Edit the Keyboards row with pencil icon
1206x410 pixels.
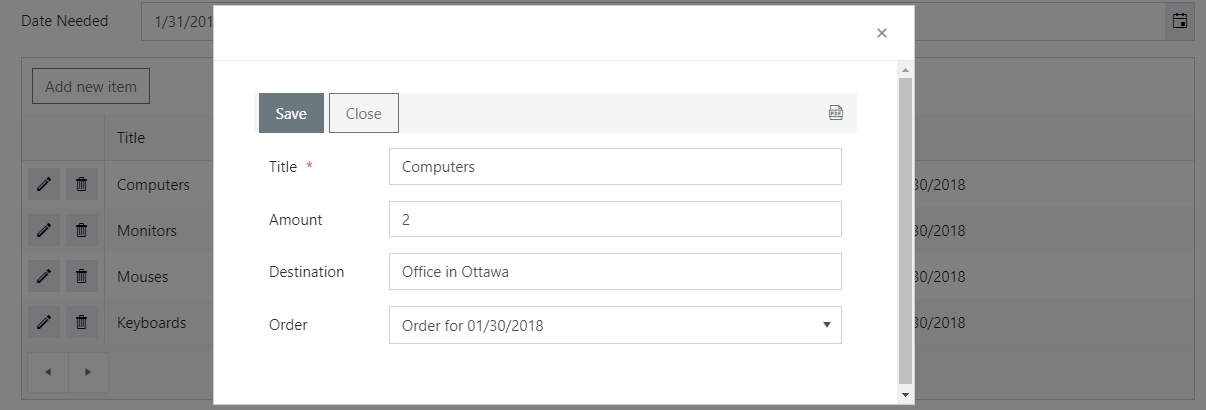[43, 322]
